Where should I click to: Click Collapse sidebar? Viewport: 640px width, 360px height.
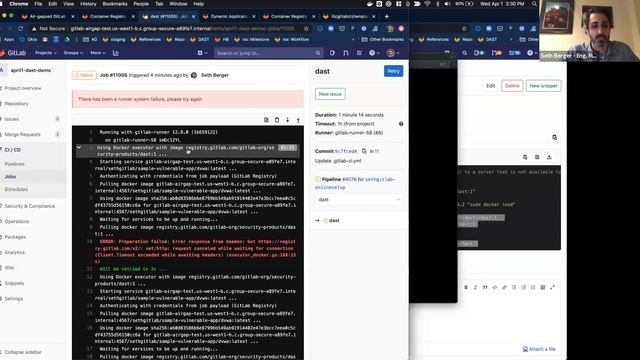tap(23, 352)
